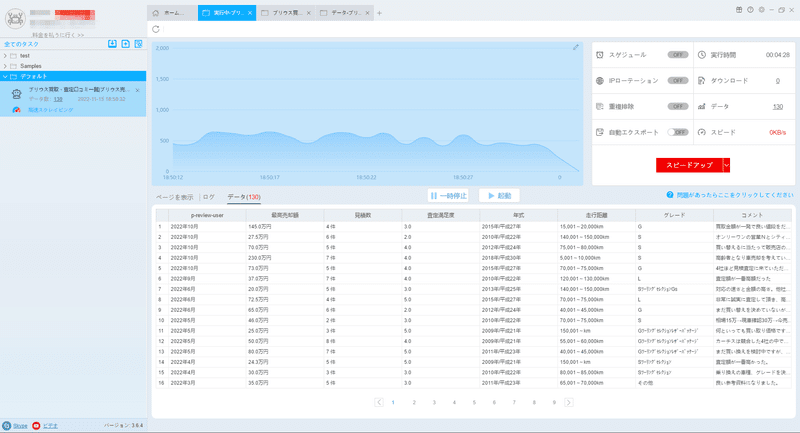Click the red スピードアップ button
Viewport: 800px width, 433px height.
[x=689, y=165]
